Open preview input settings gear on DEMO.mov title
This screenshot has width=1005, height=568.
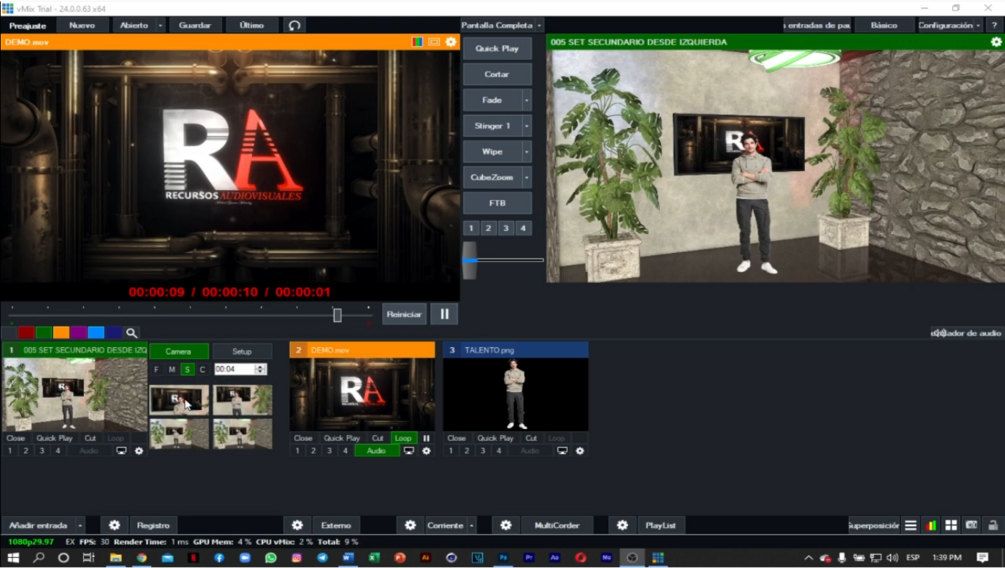(451, 42)
